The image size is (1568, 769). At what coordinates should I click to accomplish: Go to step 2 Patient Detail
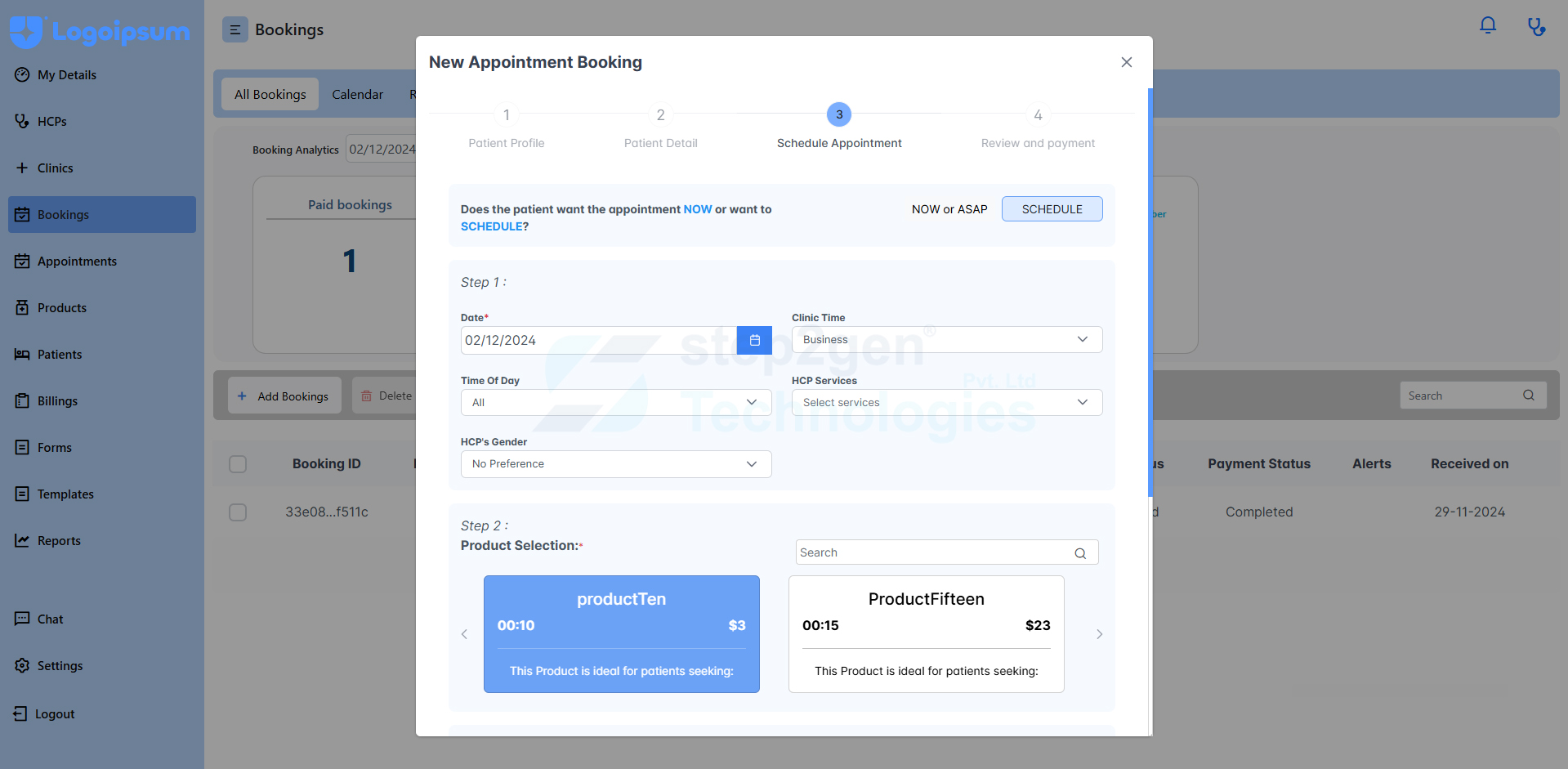(x=661, y=127)
